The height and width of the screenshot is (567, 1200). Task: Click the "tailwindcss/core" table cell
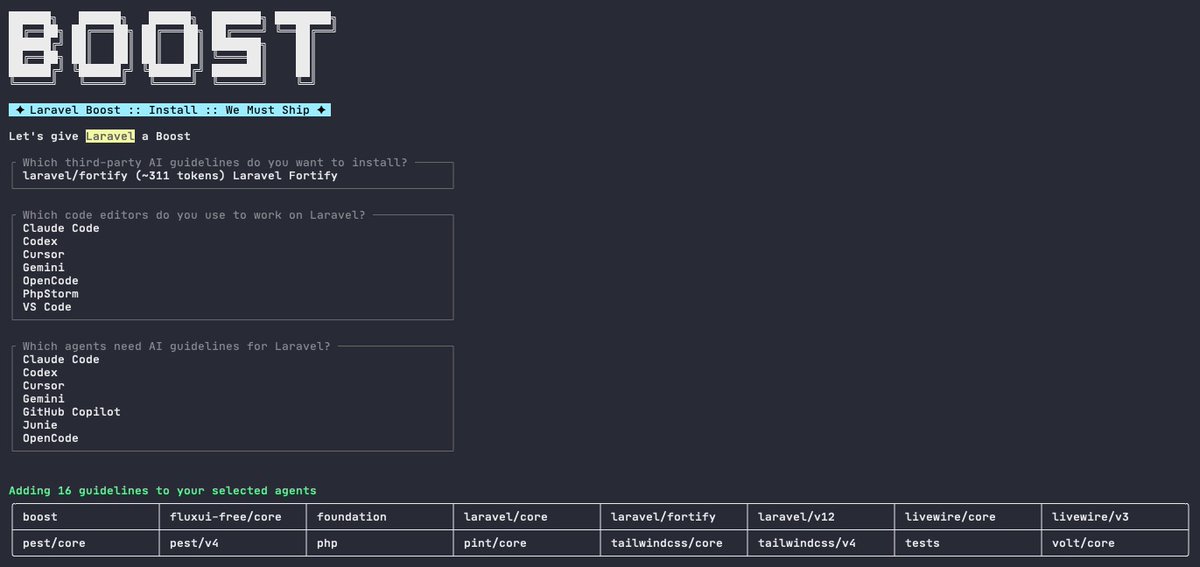click(674, 543)
